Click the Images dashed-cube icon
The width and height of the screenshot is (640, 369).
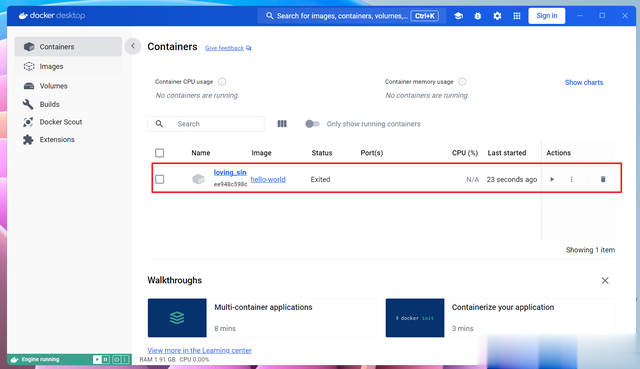coord(29,66)
